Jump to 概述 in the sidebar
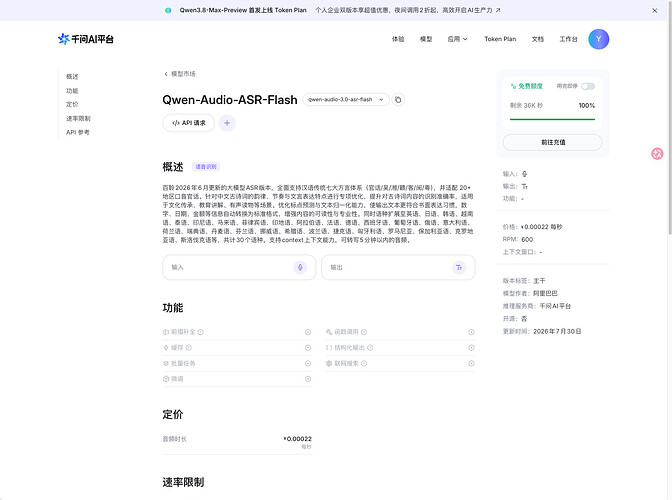This screenshot has height=500, width=672. tap(72, 77)
